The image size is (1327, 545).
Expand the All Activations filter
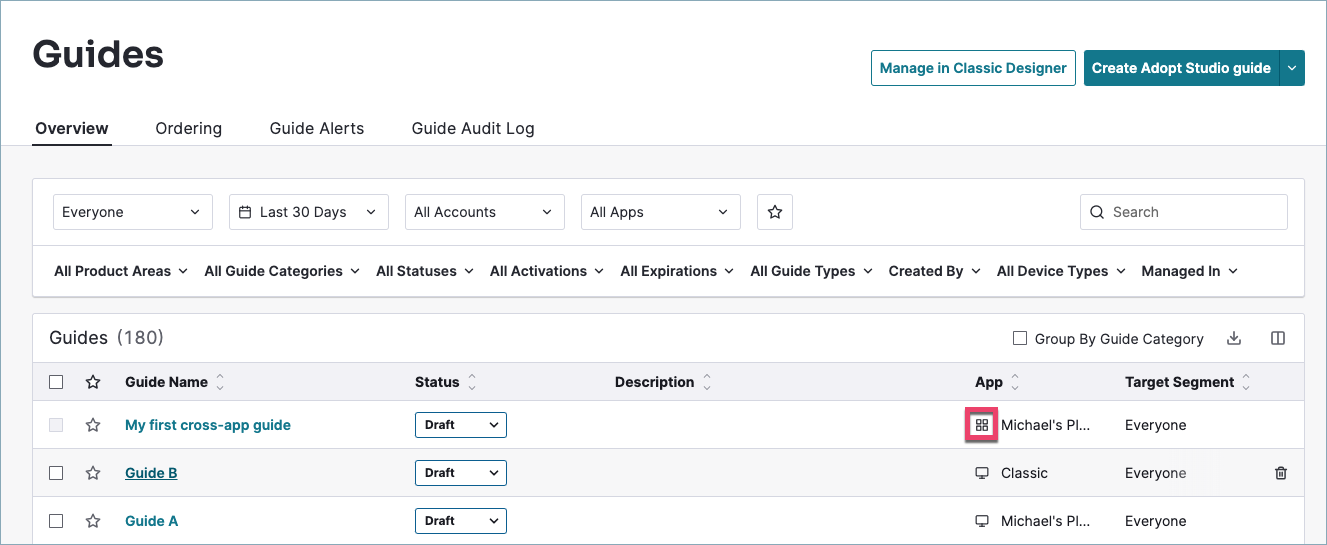click(547, 271)
